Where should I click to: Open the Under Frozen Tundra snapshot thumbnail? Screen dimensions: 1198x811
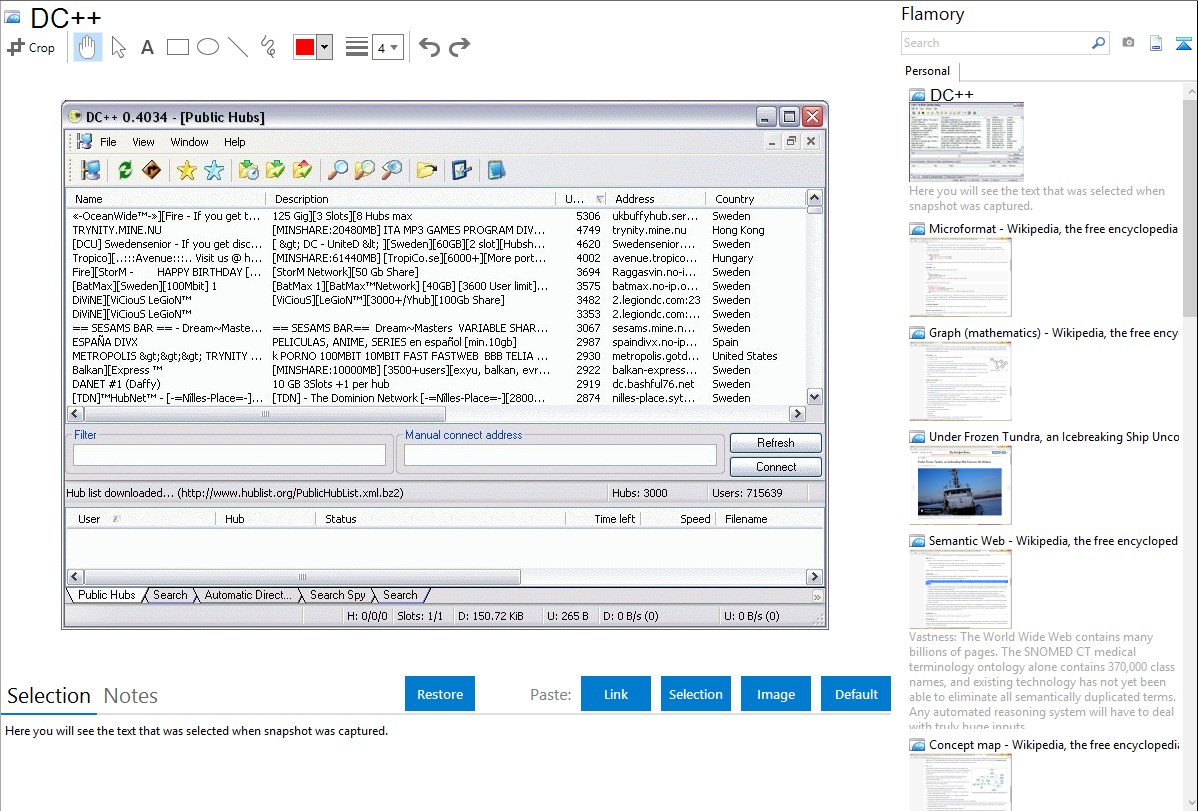point(960,485)
